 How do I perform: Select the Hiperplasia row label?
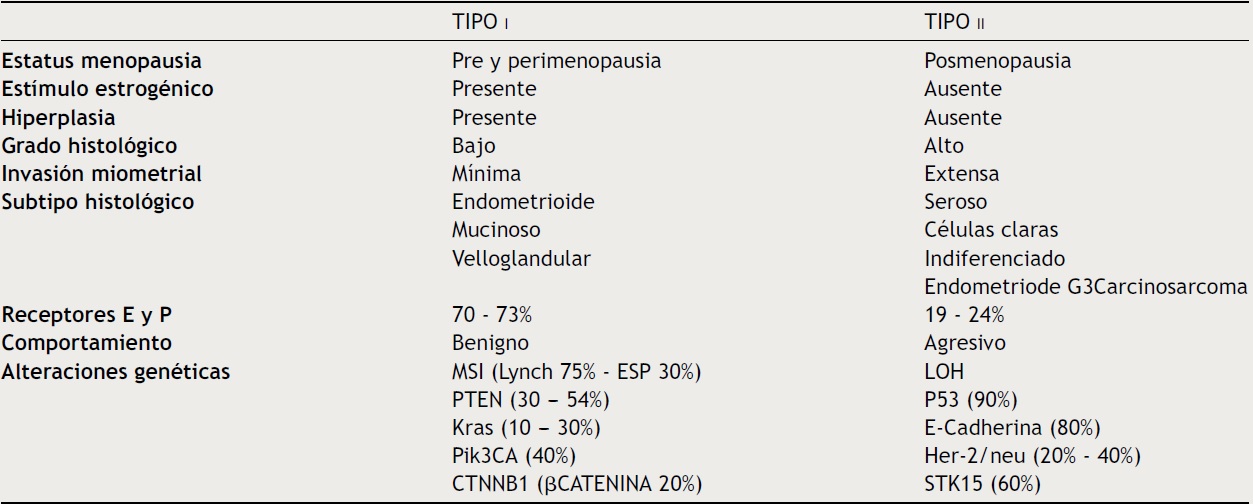click(x=61, y=117)
